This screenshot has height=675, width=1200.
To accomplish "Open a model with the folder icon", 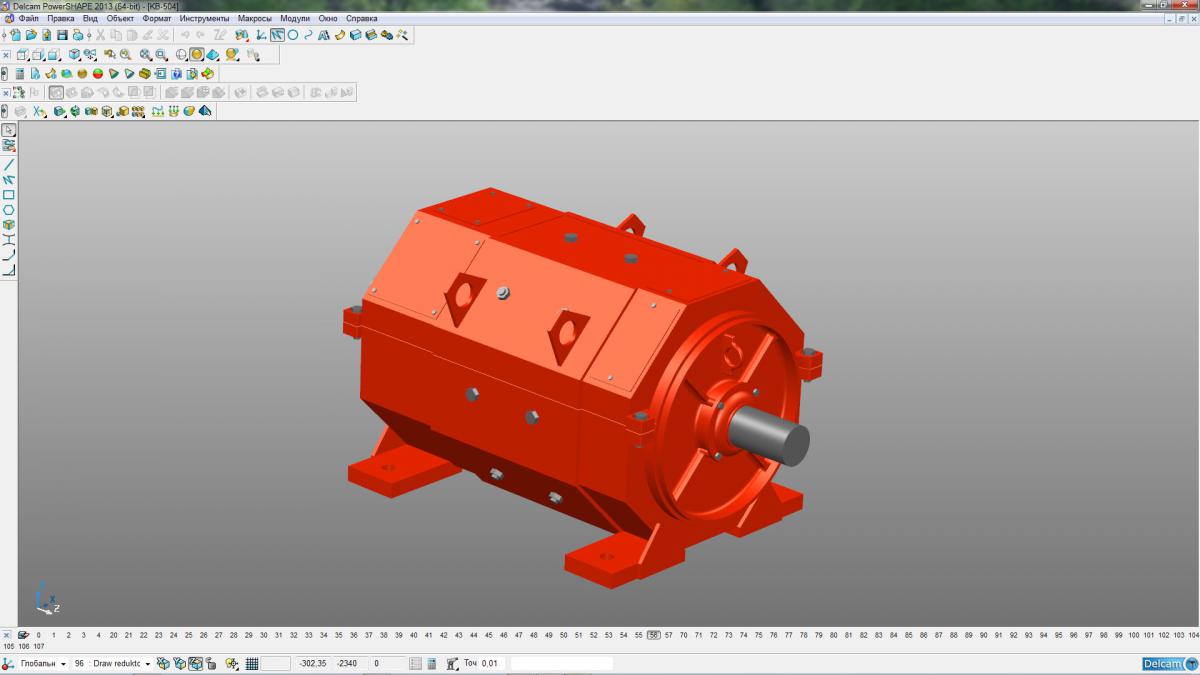I will point(31,35).
